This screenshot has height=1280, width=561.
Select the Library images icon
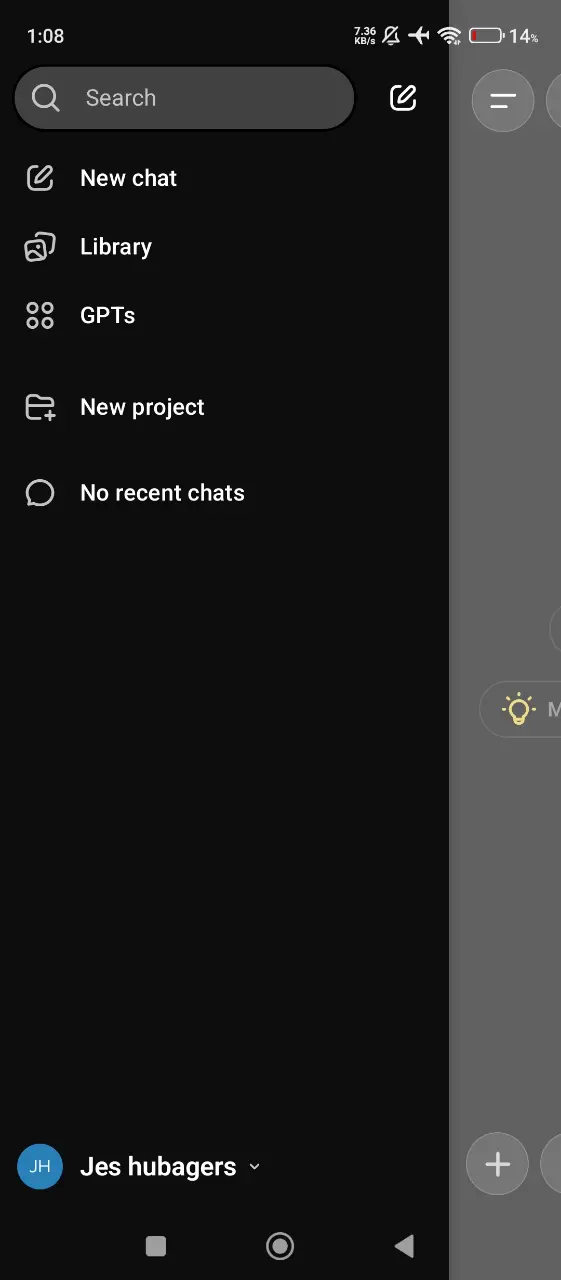tap(39, 247)
